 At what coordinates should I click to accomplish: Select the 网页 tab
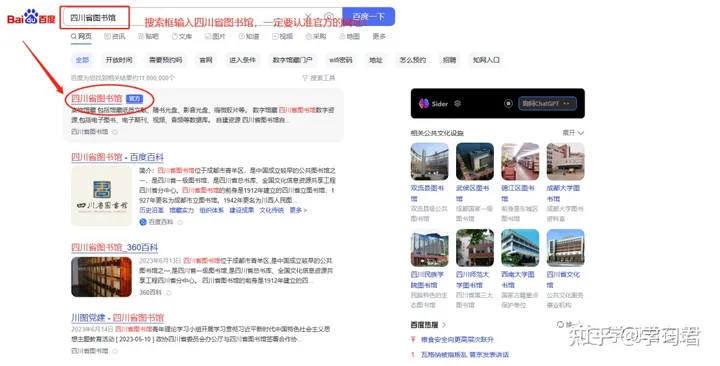(x=81, y=36)
